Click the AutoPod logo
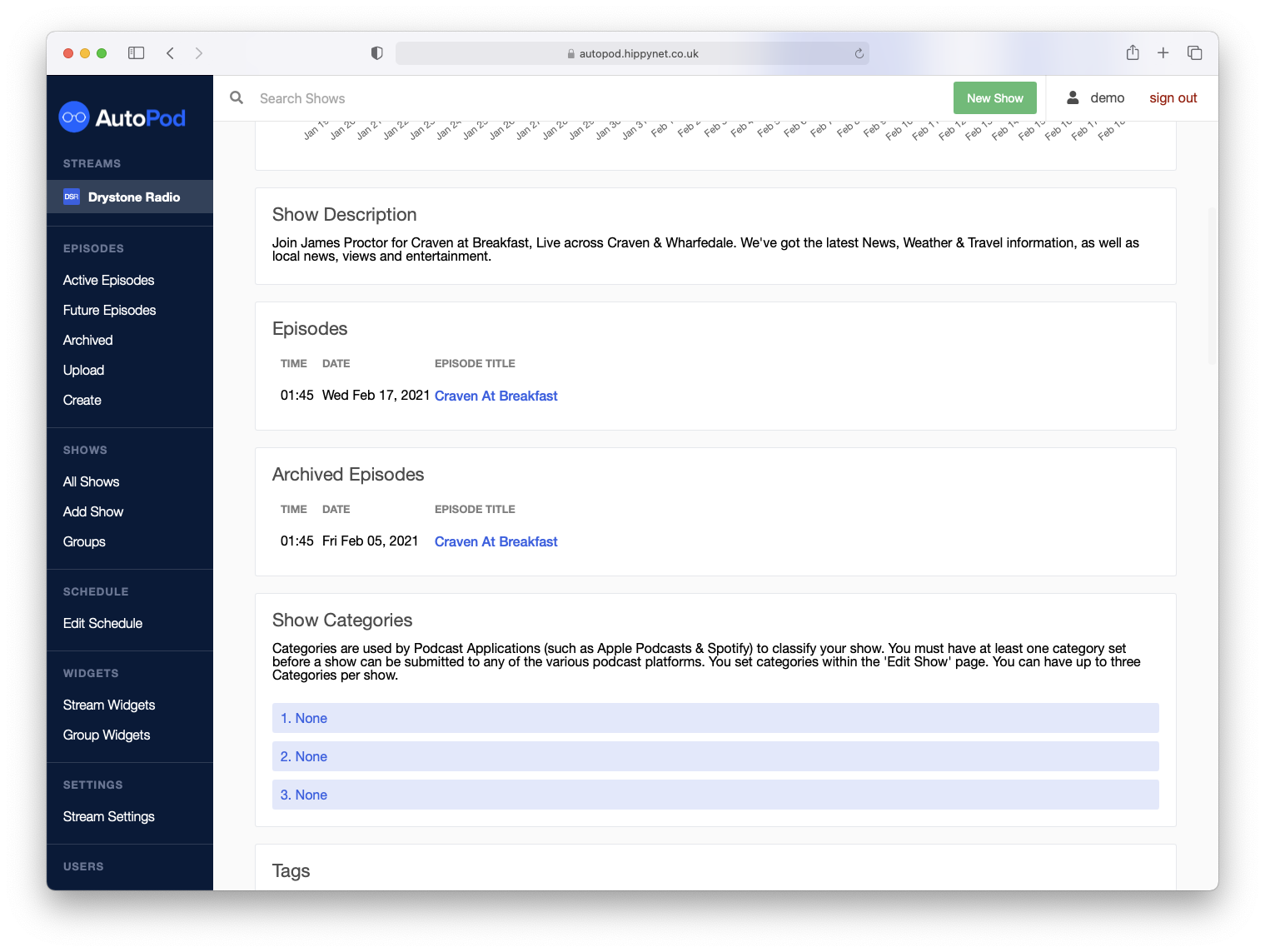1265x952 pixels. [x=122, y=117]
